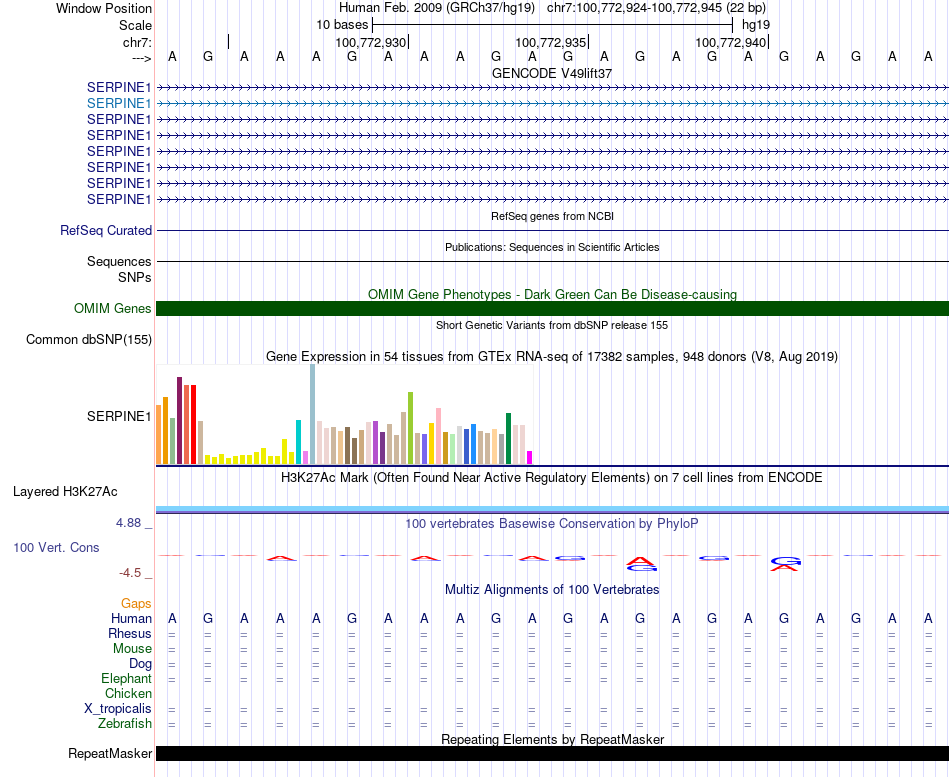Click the RepeatMasker track label
The height and width of the screenshot is (777, 950).
110,753
